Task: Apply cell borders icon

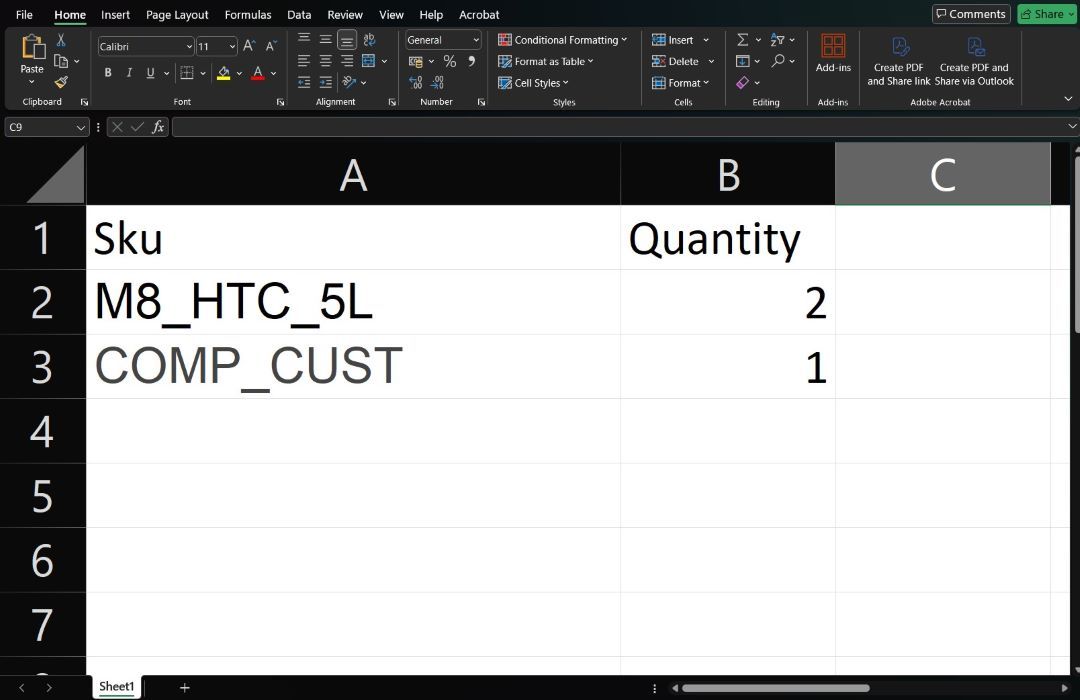Action: pos(187,72)
